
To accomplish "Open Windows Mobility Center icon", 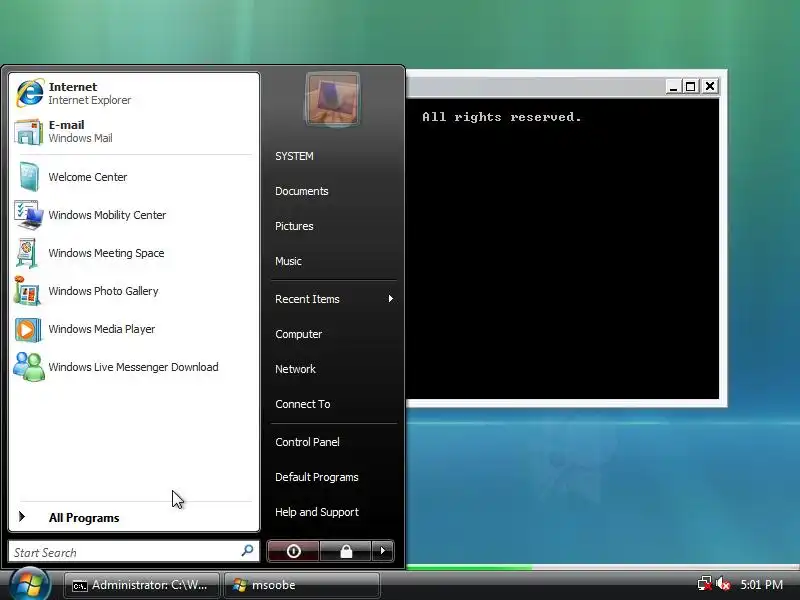I will point(29,215).
